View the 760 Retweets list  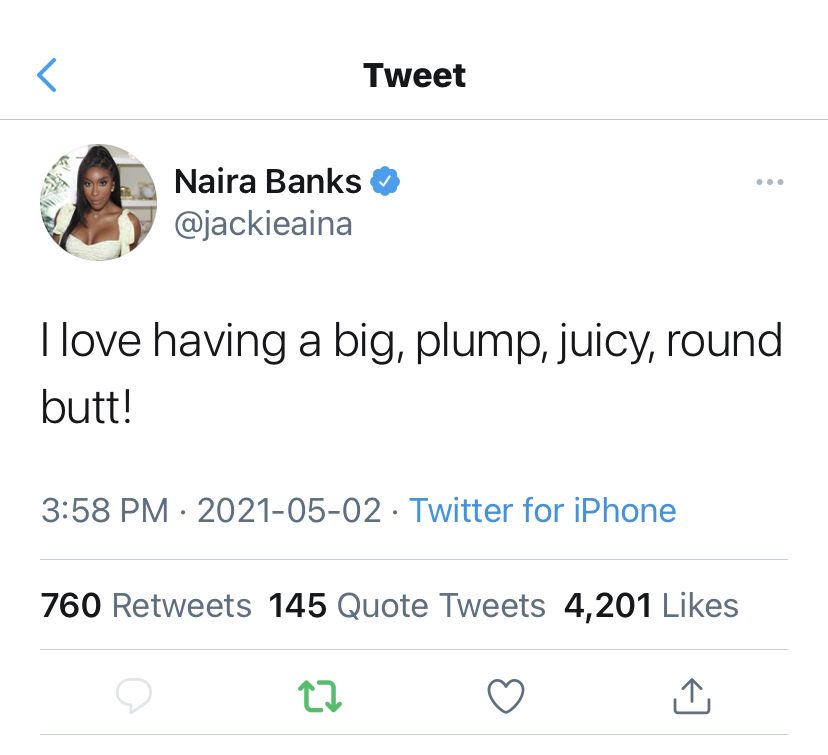[x=146, y=605]
